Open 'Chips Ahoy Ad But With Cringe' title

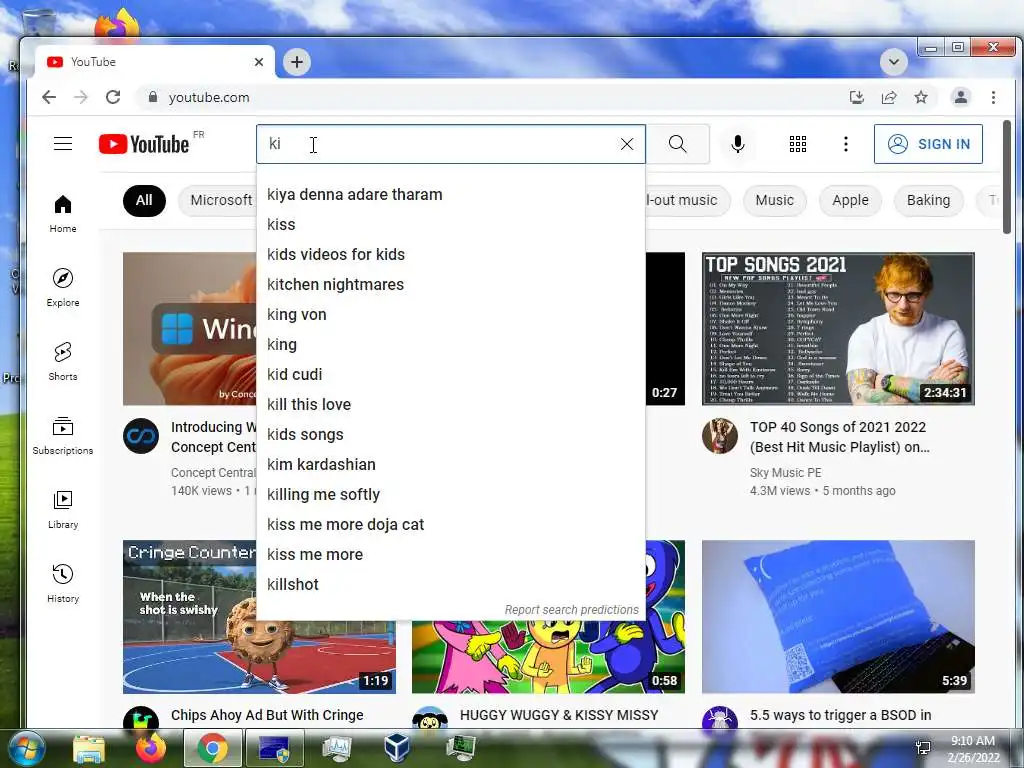click(x=267, y=715)
